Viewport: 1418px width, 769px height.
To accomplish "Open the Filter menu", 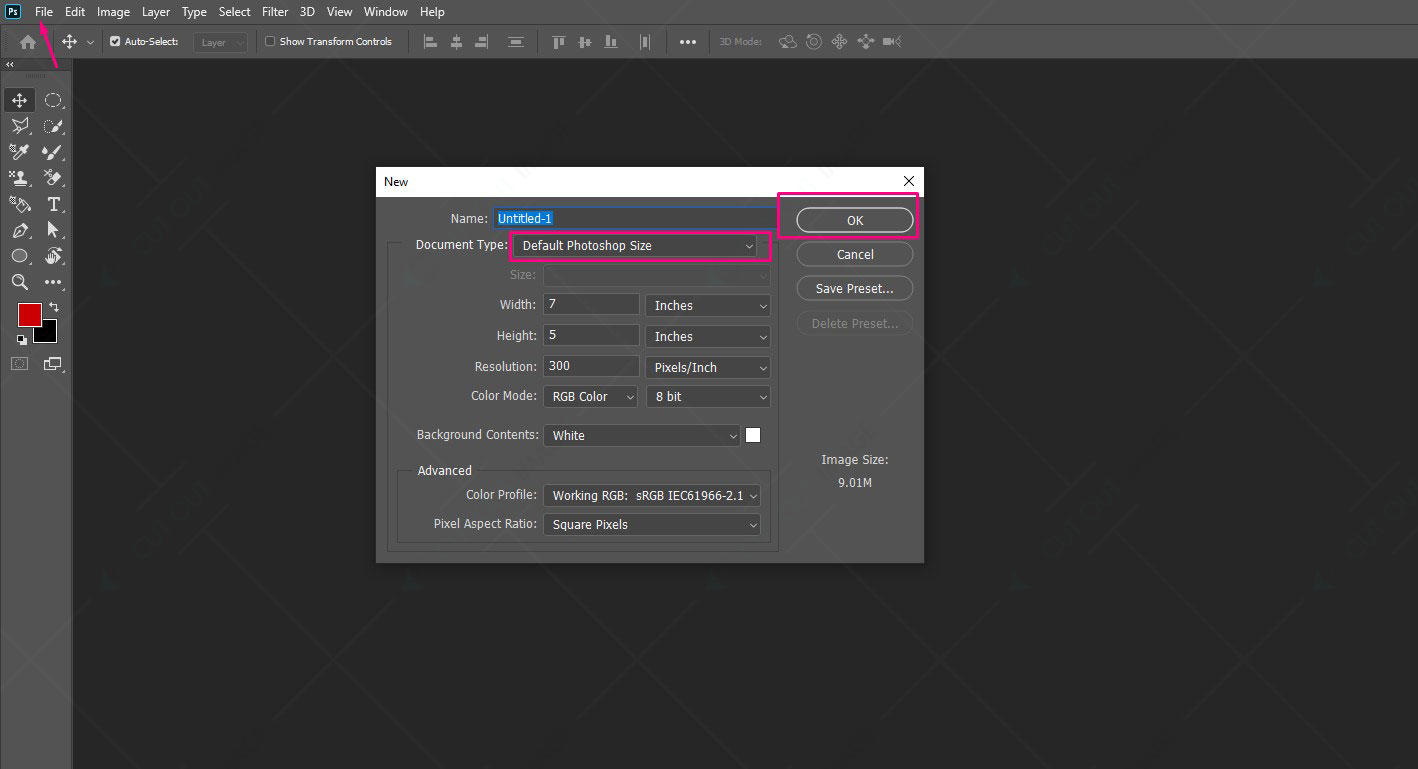I will [x=275, y=12].
